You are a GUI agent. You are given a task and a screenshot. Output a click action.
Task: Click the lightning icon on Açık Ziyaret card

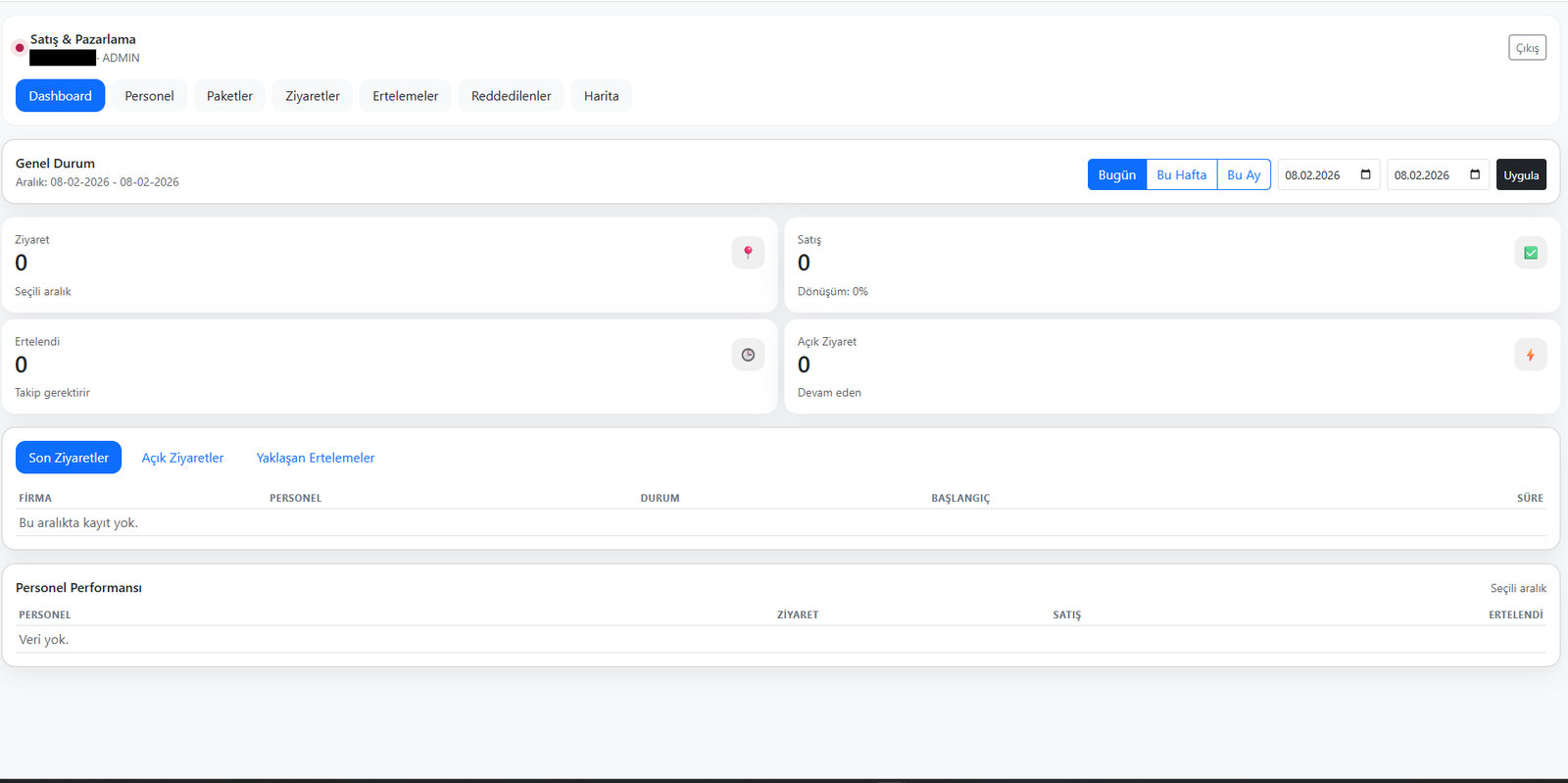(1530, 355)
